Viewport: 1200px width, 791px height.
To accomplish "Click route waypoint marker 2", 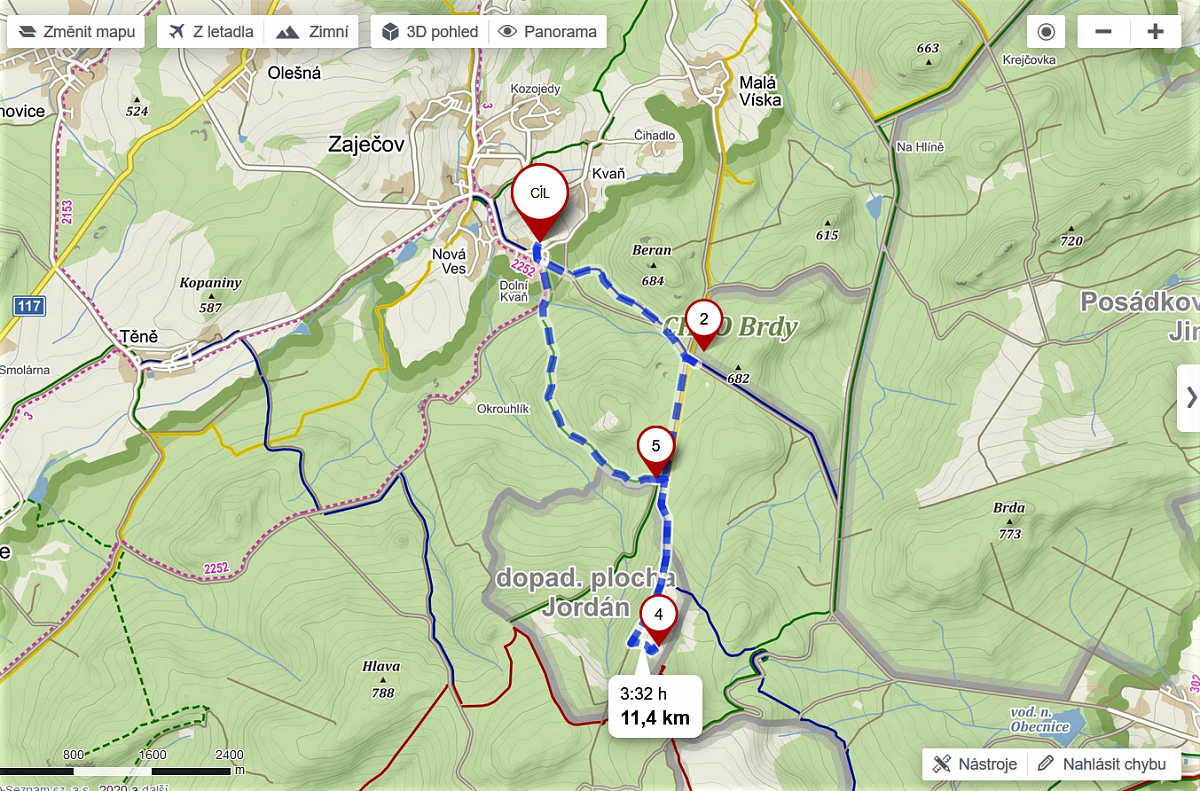I will (704, 324).
